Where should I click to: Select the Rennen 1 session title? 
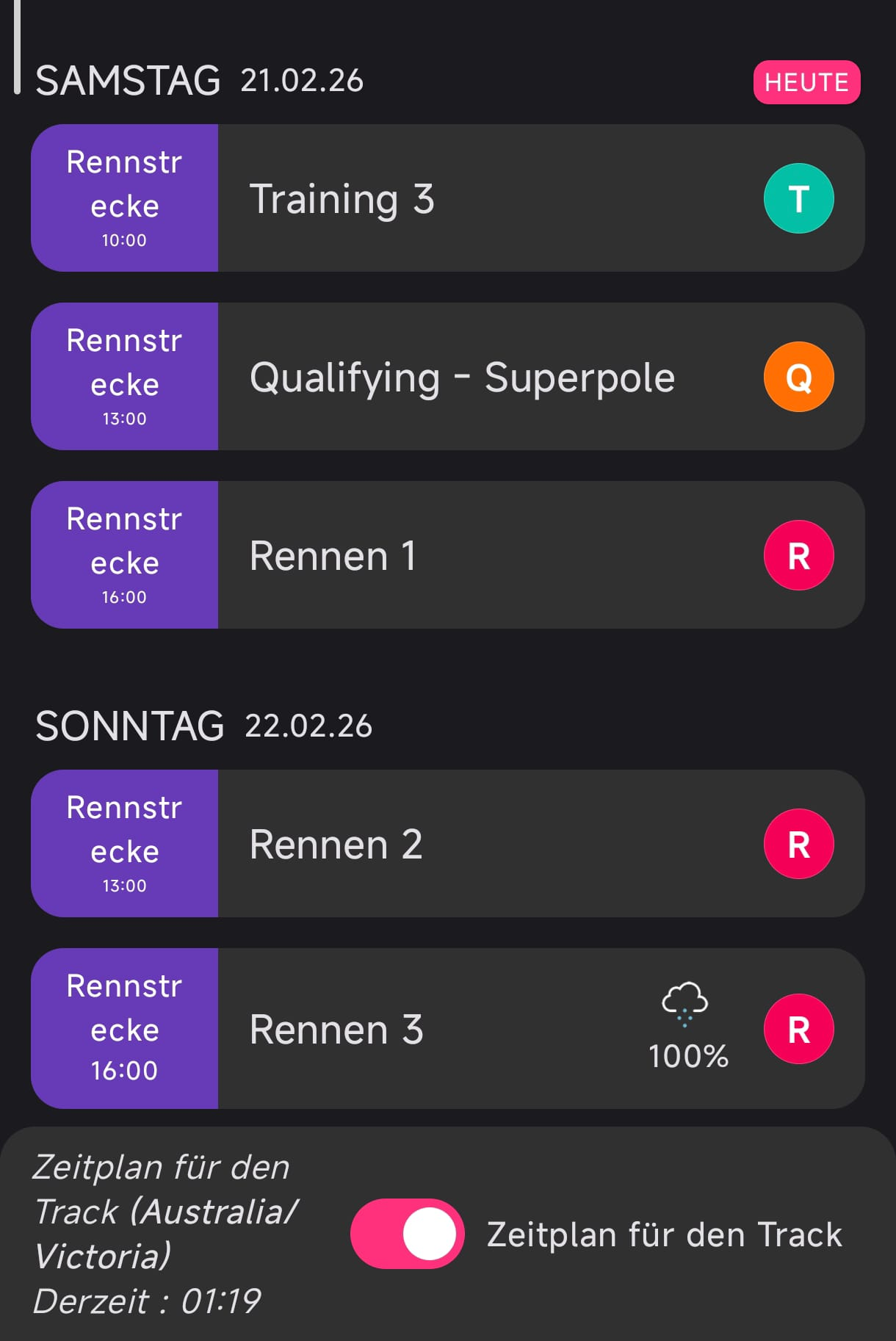[x=333, y=556]
